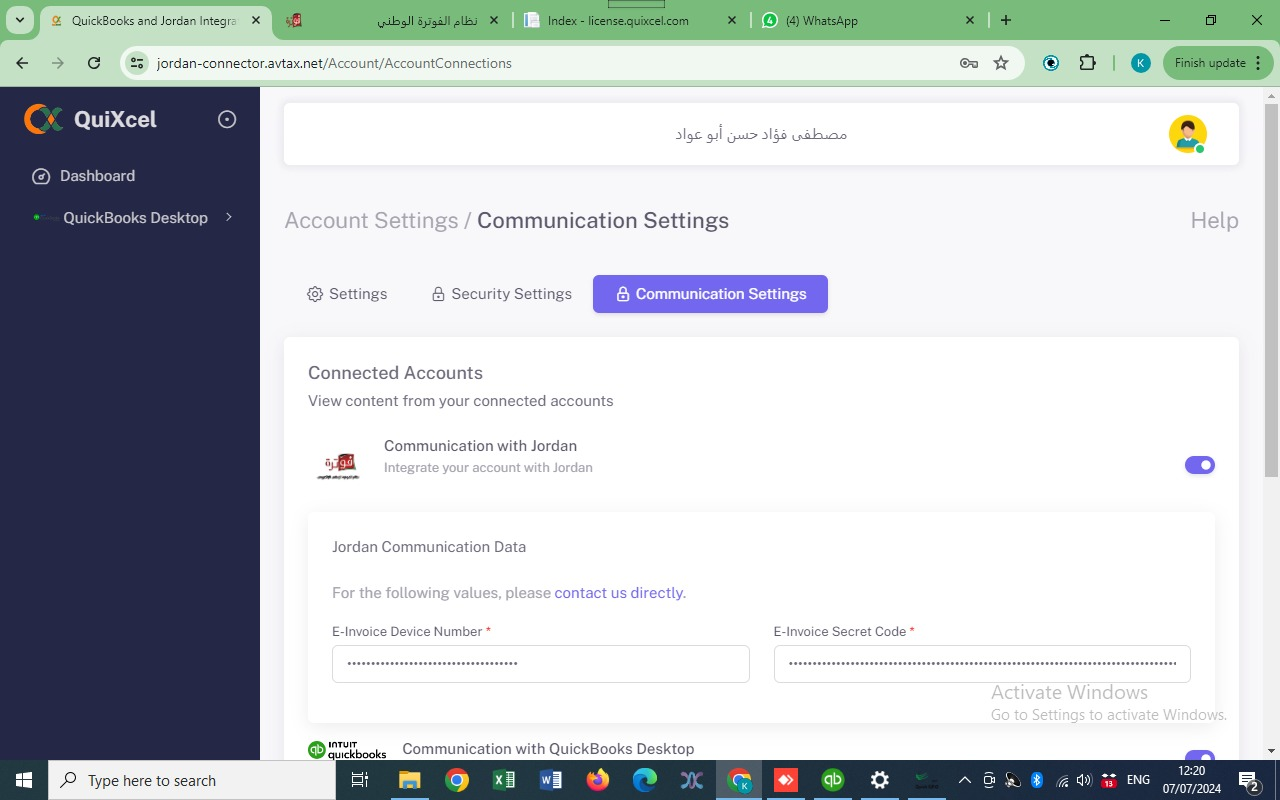The image size is (1280, 800).
Task: Click the ENG language indicator
Action: [1138, 780]
